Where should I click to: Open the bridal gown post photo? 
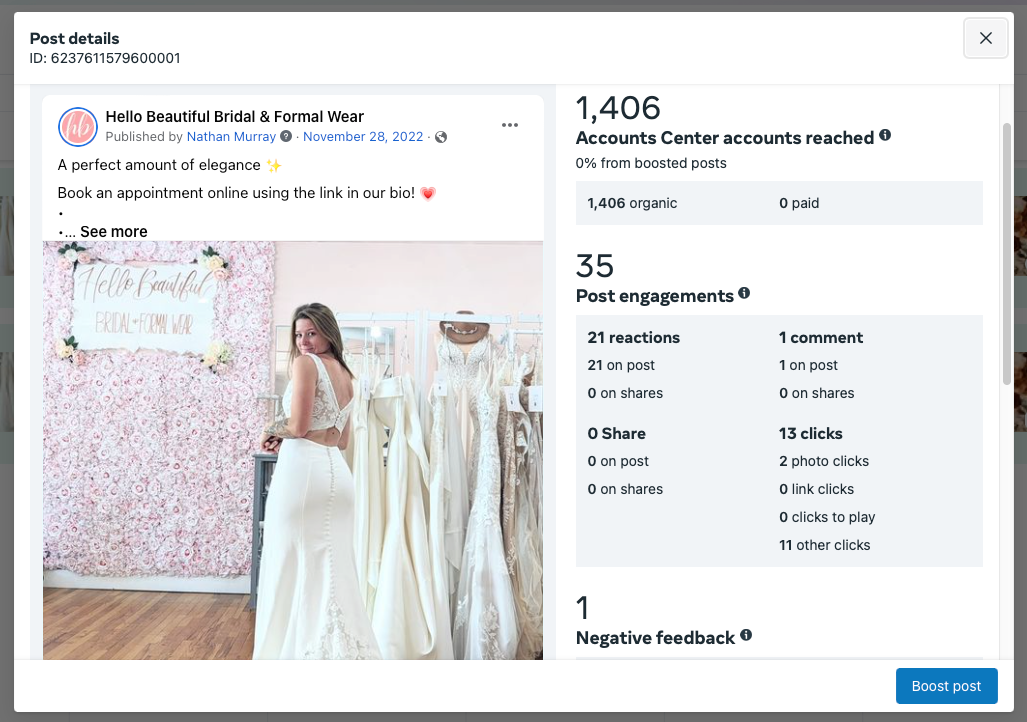pyautogui.click(x=293, y=450)
